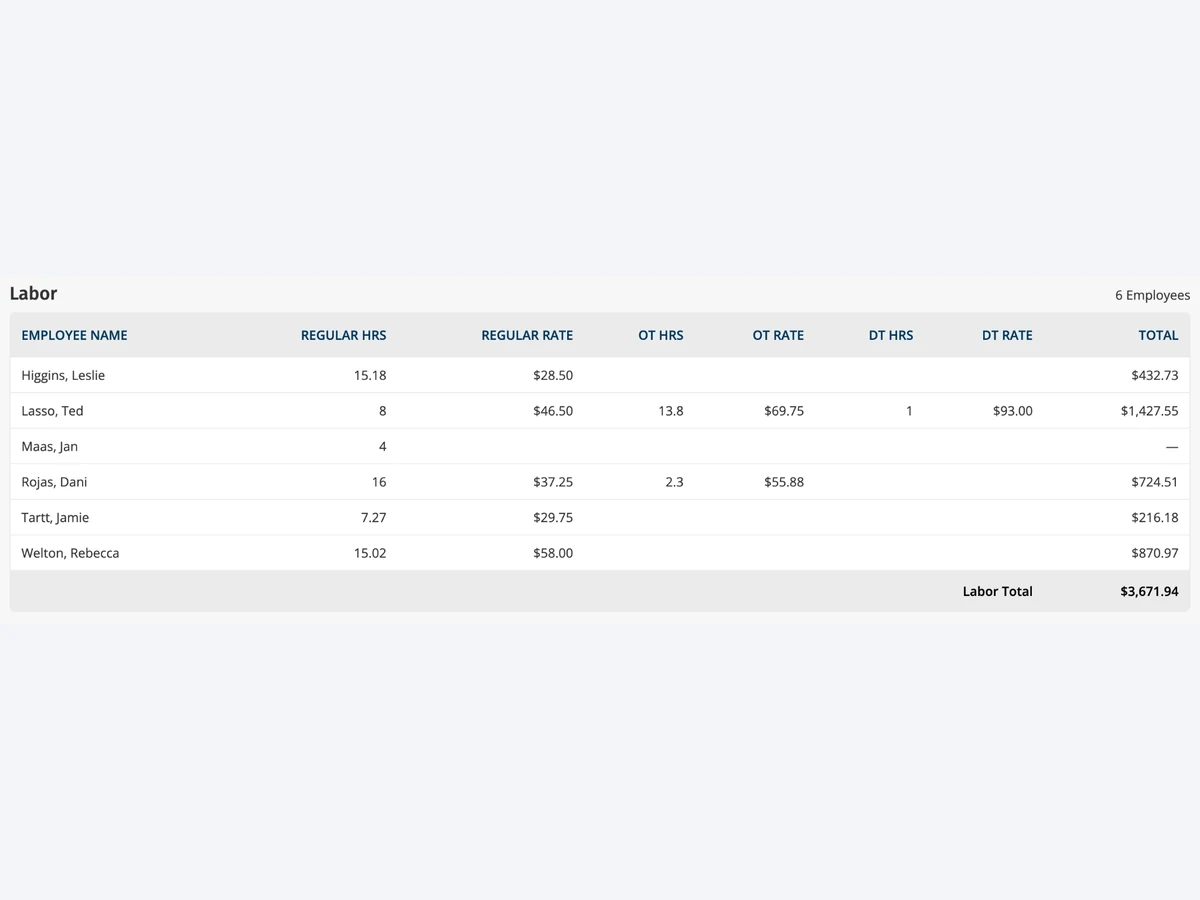1200x900 pixels.
Task: Select employee Higgins, Leslie
Action: point(63,375)
